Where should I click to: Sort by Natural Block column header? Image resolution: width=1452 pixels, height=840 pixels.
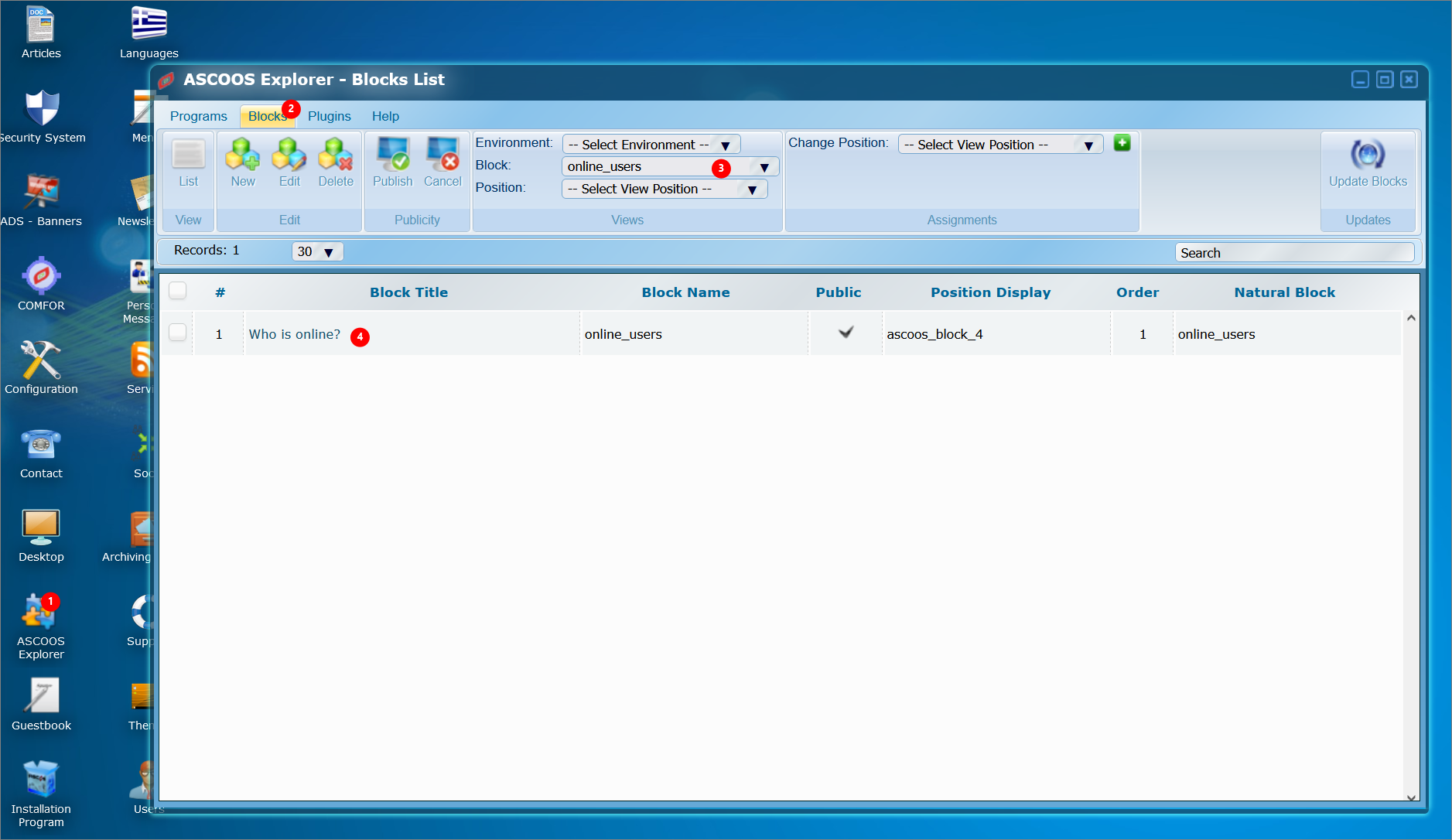click(x=1284, y=292)
